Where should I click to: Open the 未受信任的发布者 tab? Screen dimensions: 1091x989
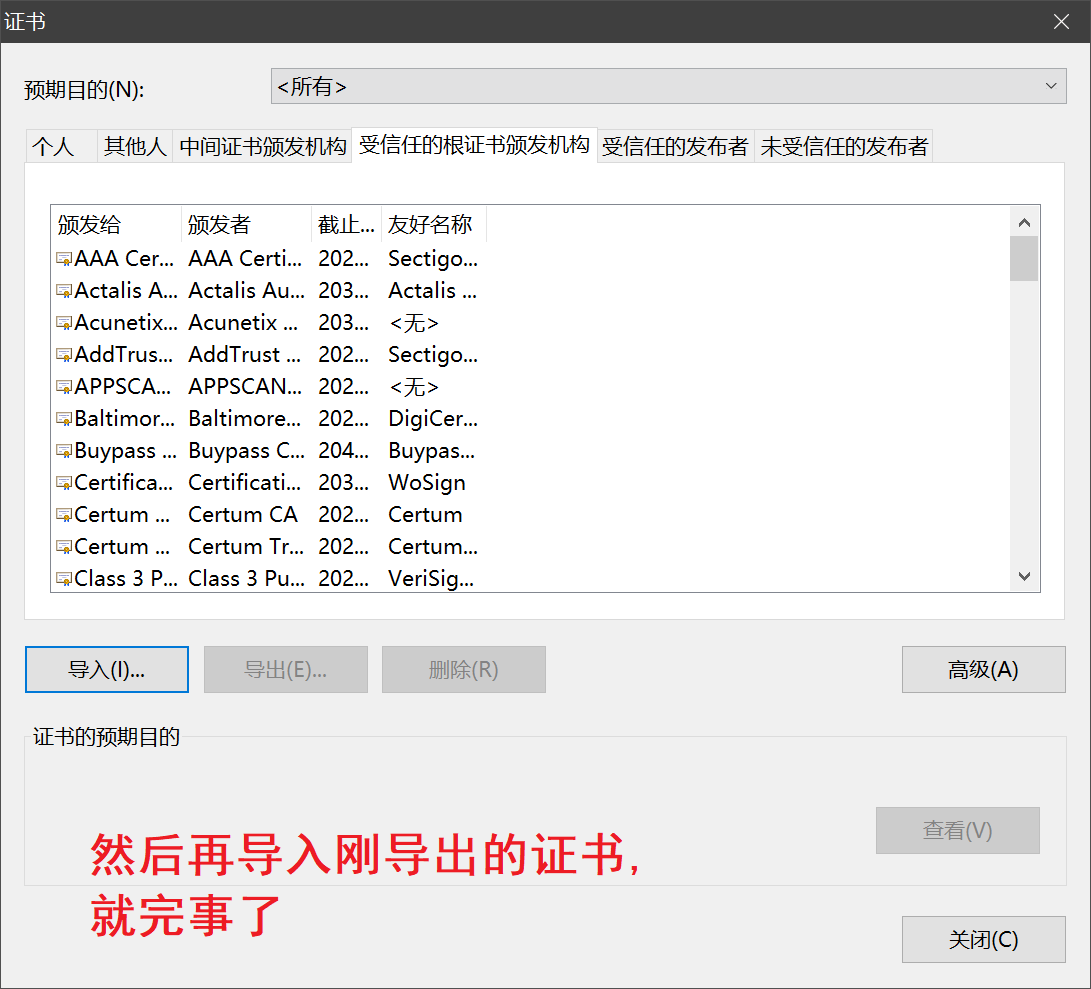[x=844, y=146]
